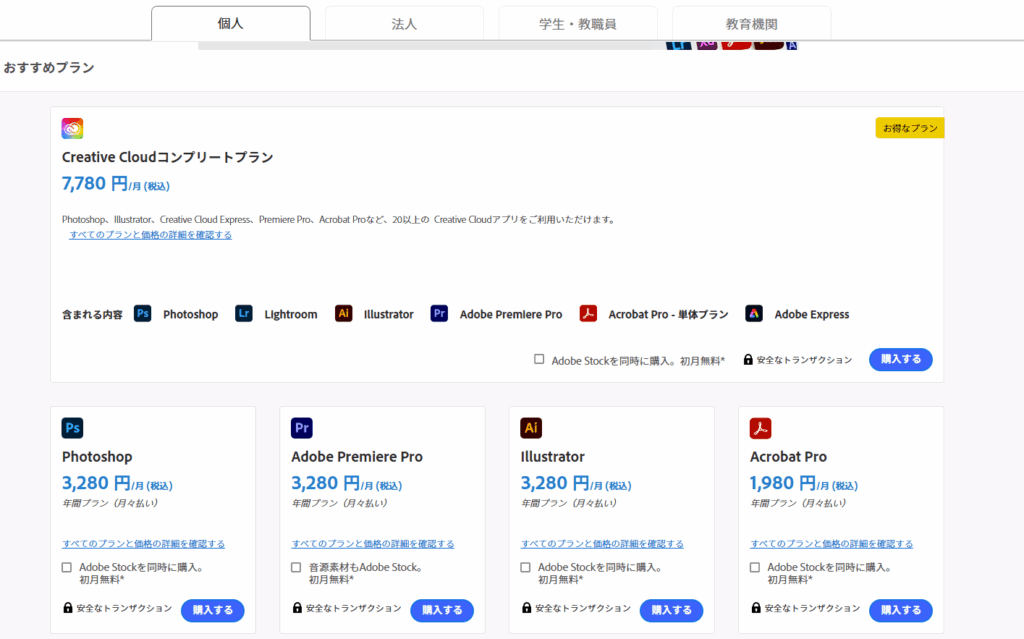Select the 教育機関 tab

pyautogui.click(x=751, y=23)
